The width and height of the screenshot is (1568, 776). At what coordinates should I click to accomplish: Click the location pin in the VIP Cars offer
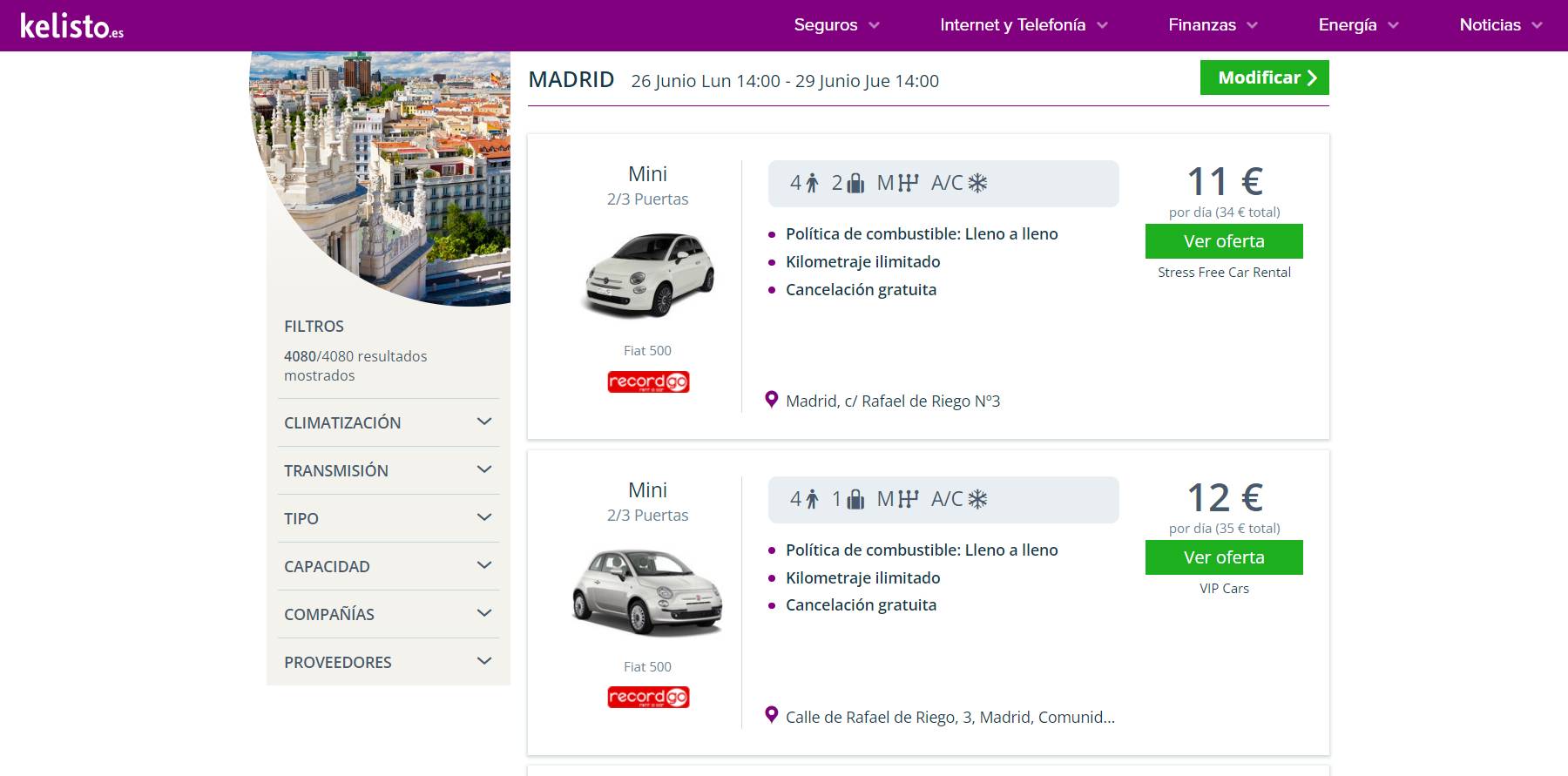point(771,715)
